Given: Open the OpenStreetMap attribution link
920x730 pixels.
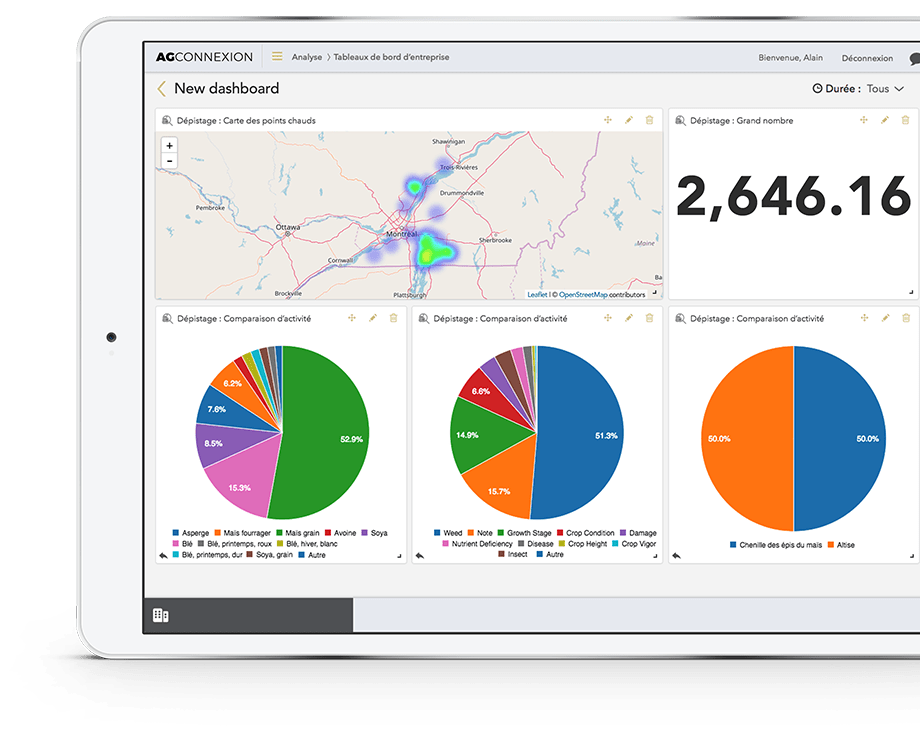Looking at the screenshot, I should click(583, 295).
